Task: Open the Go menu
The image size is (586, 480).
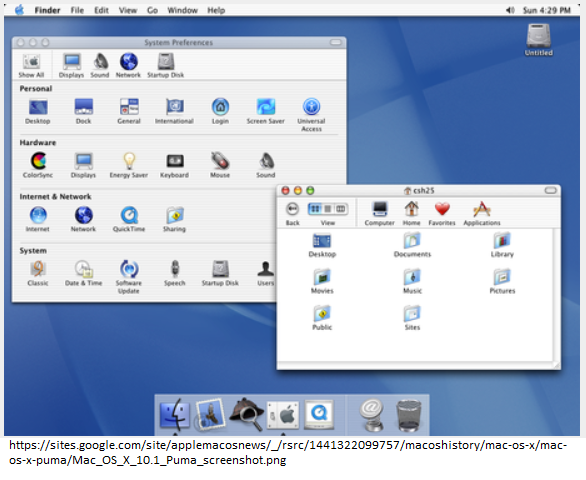Action: (x=152, y=10)
